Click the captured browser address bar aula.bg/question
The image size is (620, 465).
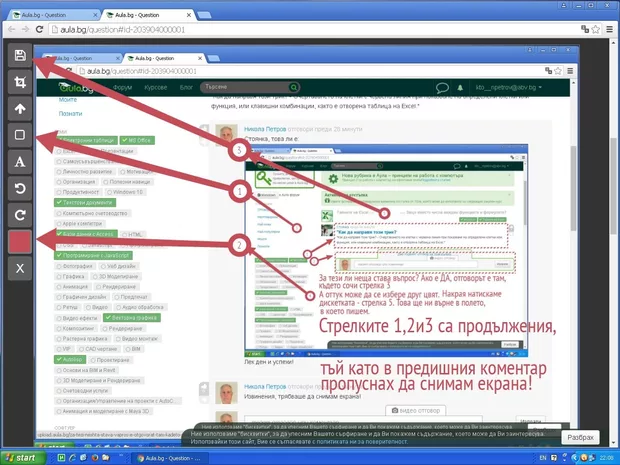(308, 71)
